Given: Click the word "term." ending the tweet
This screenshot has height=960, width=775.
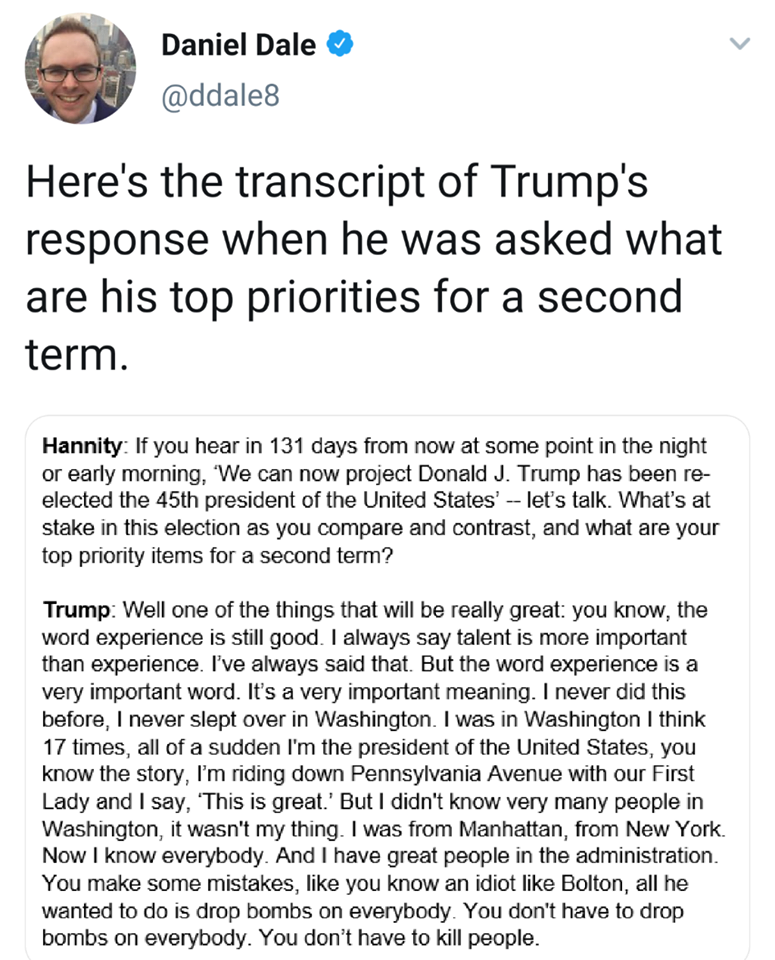Looking at the screenshot, I should [x=77, y=354].
